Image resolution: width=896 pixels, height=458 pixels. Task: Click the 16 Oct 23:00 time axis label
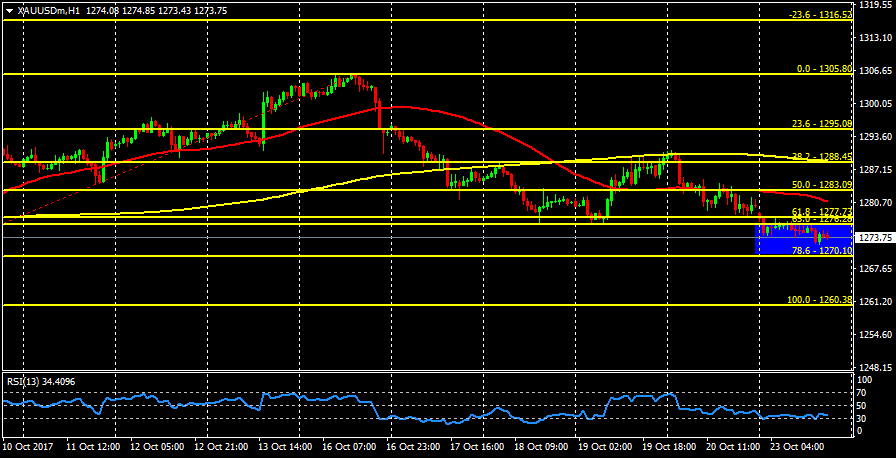point(414,447)
